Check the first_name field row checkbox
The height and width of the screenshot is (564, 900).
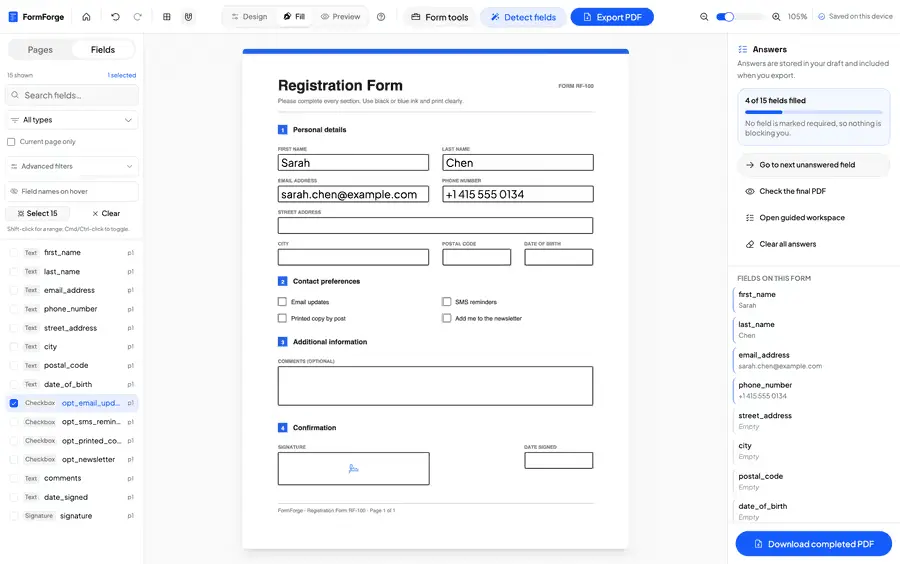[x=14, y=252]
